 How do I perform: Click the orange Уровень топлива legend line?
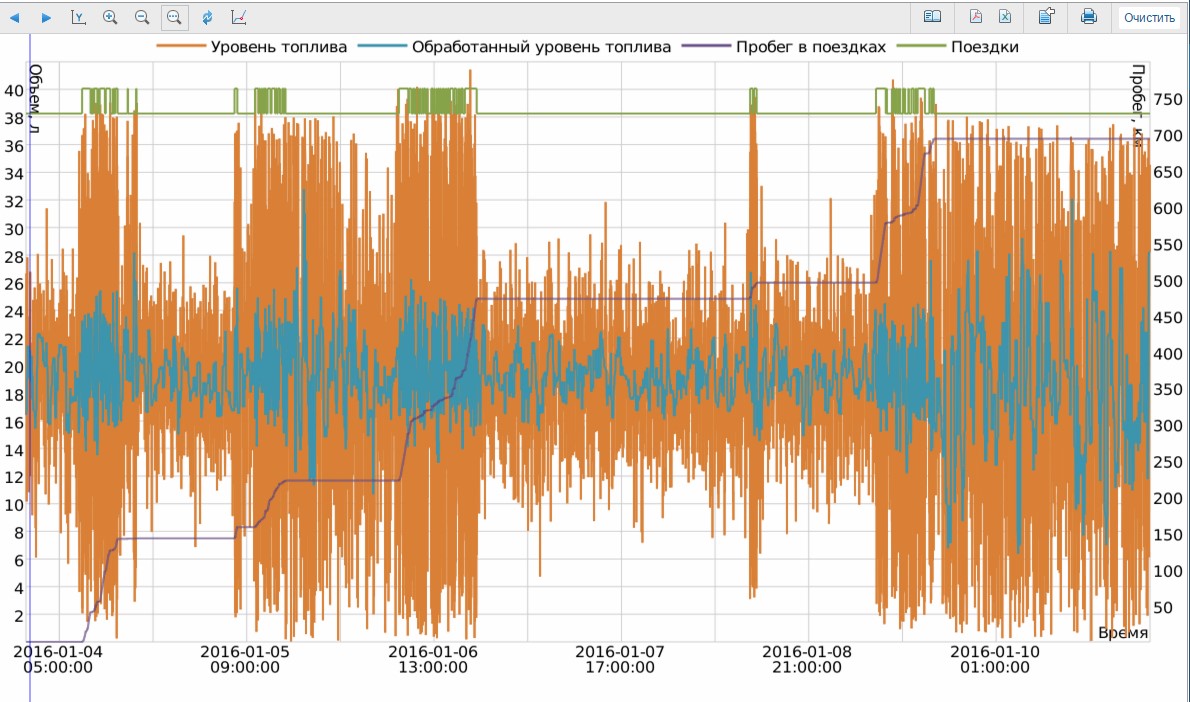tap(180, 47)
